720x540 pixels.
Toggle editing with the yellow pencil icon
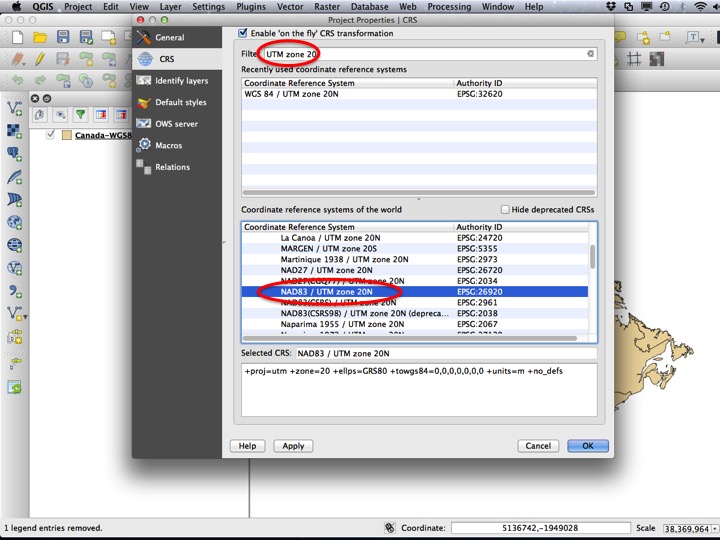(x=39, y=59)
